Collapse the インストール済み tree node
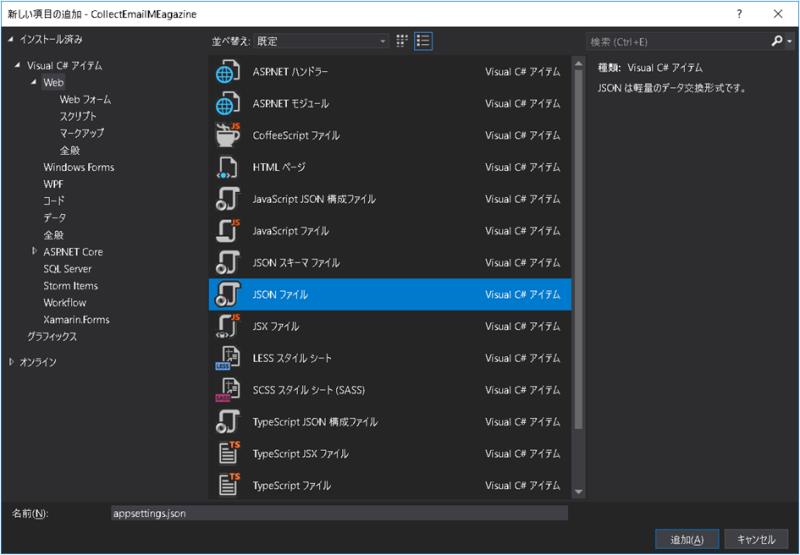 pos(11,39)
